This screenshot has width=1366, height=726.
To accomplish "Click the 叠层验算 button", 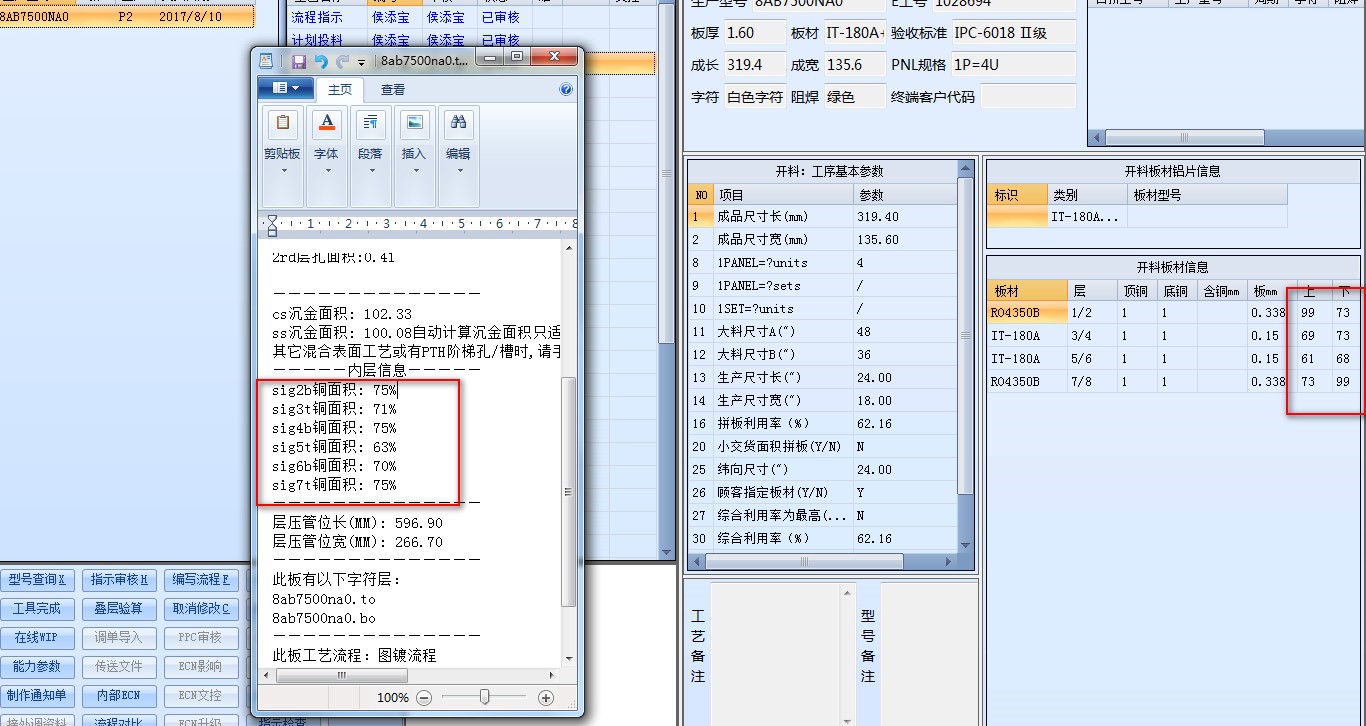I will (x=119, y=608).
